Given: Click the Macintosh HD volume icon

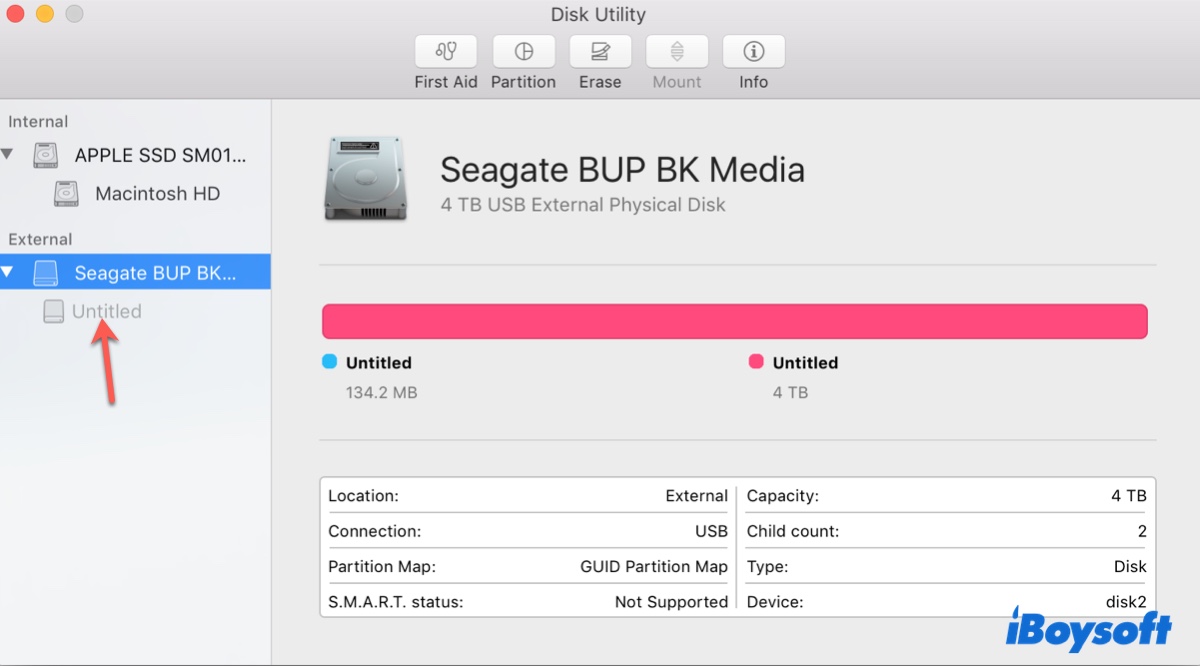Looking at the screenshot, I should click(65, 193).
